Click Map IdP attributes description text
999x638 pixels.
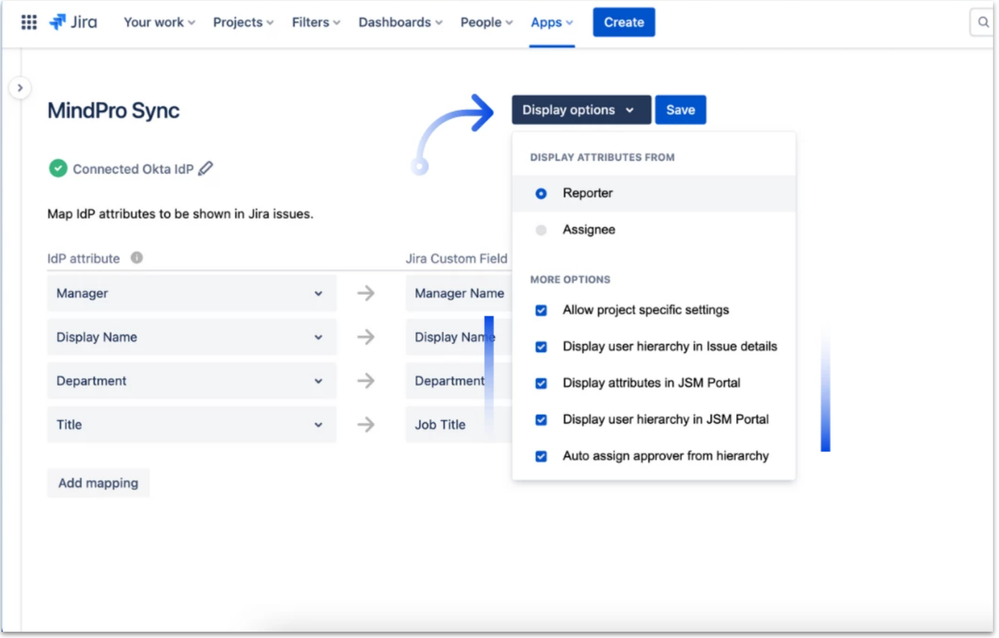(x=180, y=214)
